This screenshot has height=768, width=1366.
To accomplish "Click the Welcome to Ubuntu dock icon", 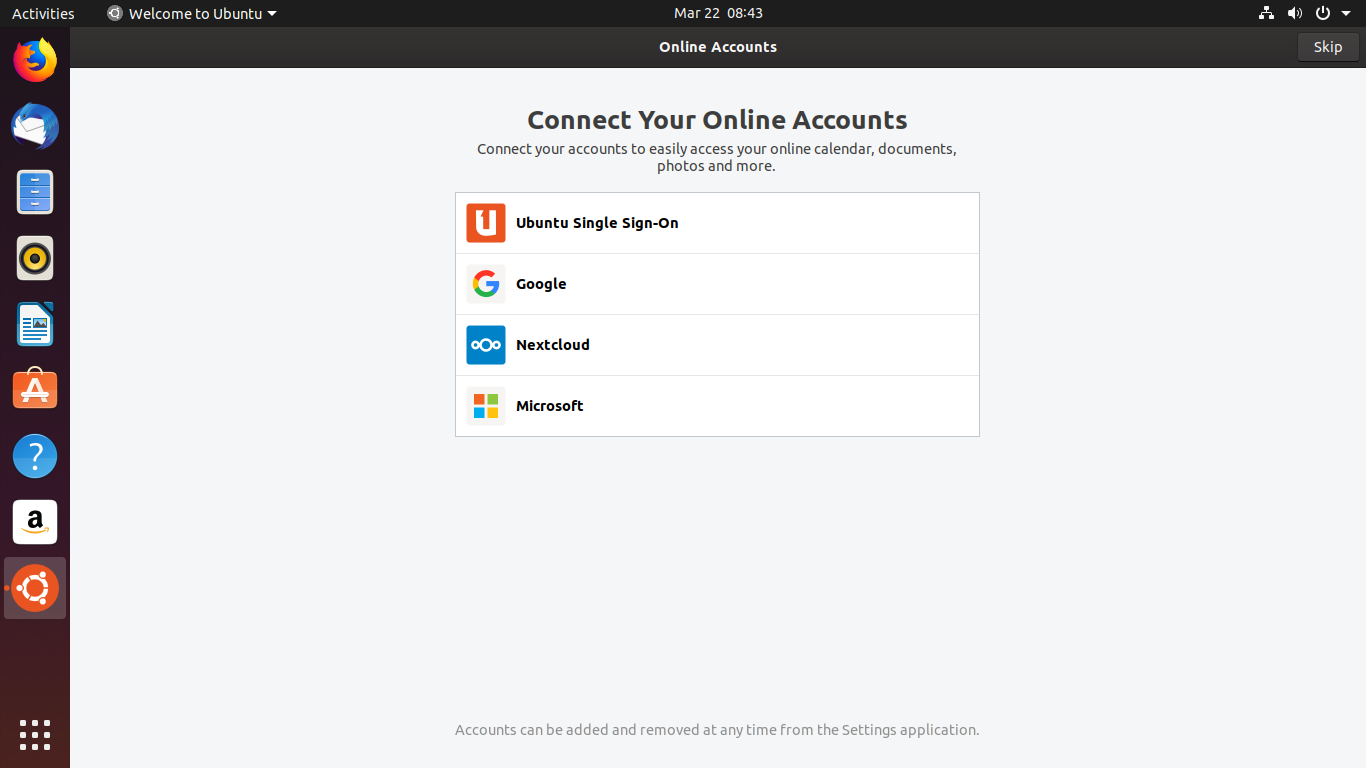I will coord(35,588).
